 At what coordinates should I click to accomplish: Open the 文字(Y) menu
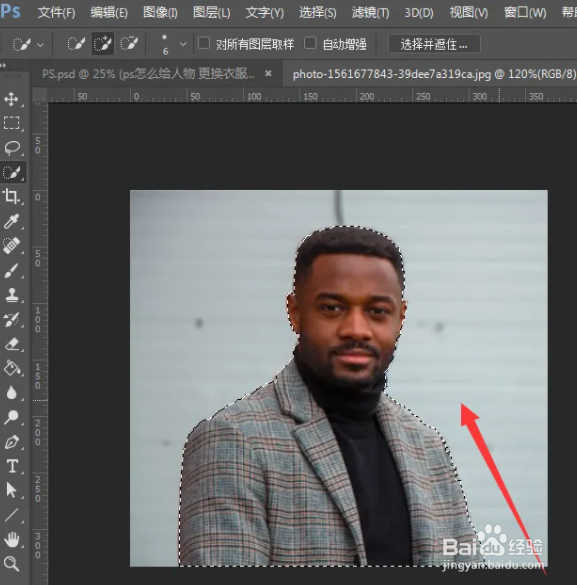click(x=264, y=13)
